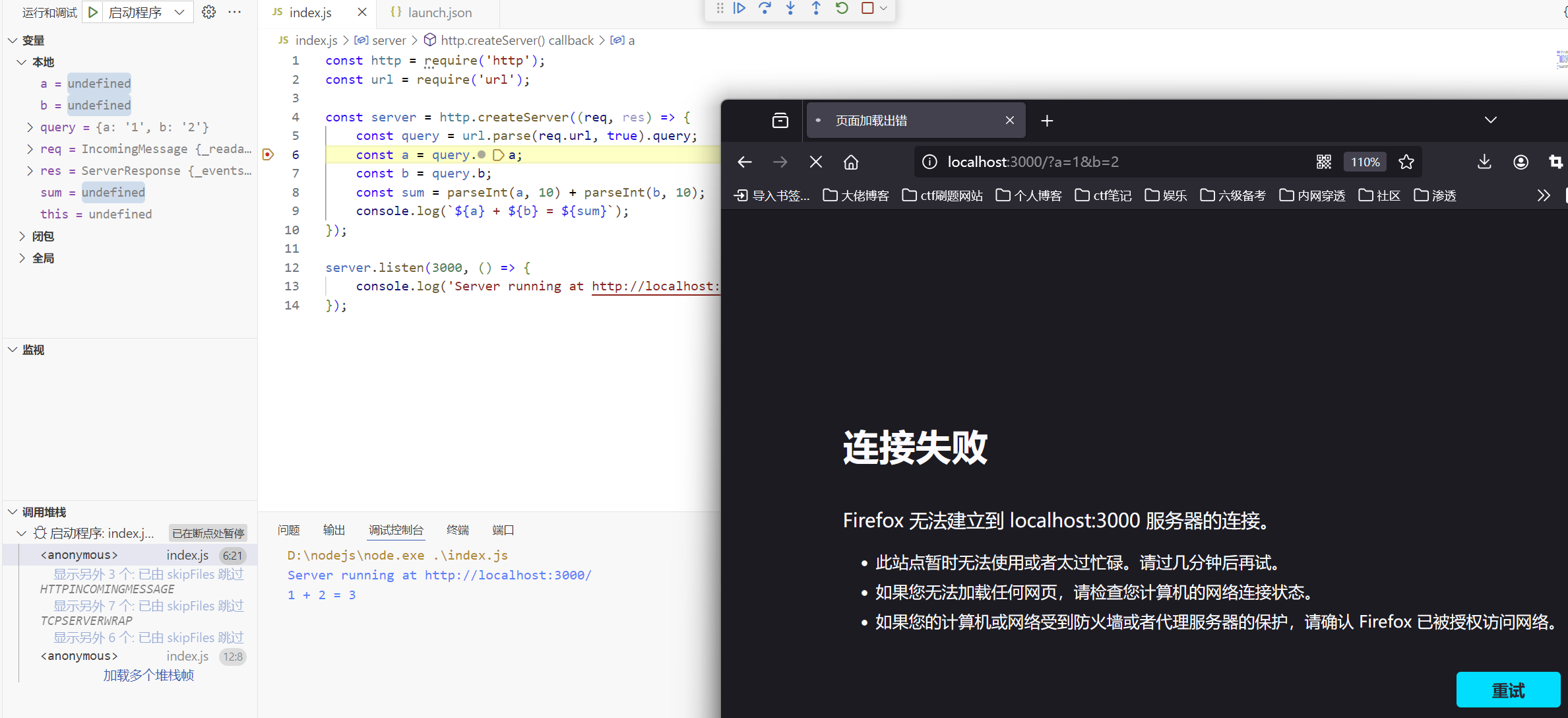Click the Step Into debug button
This screenshot has width=1568, height=718.
point(790,9)
